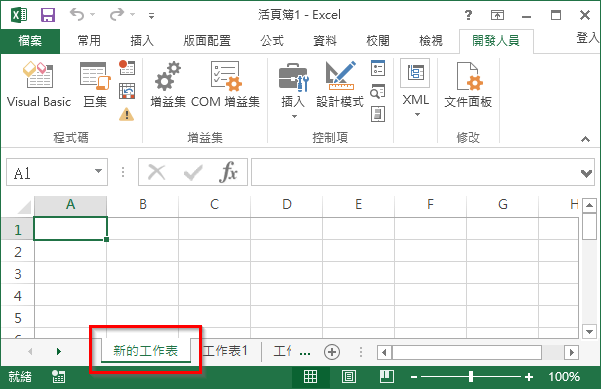This screenshot has height=389, width=601.
Task: Open the 巨集 macros dialog
Action: point(95,84)
